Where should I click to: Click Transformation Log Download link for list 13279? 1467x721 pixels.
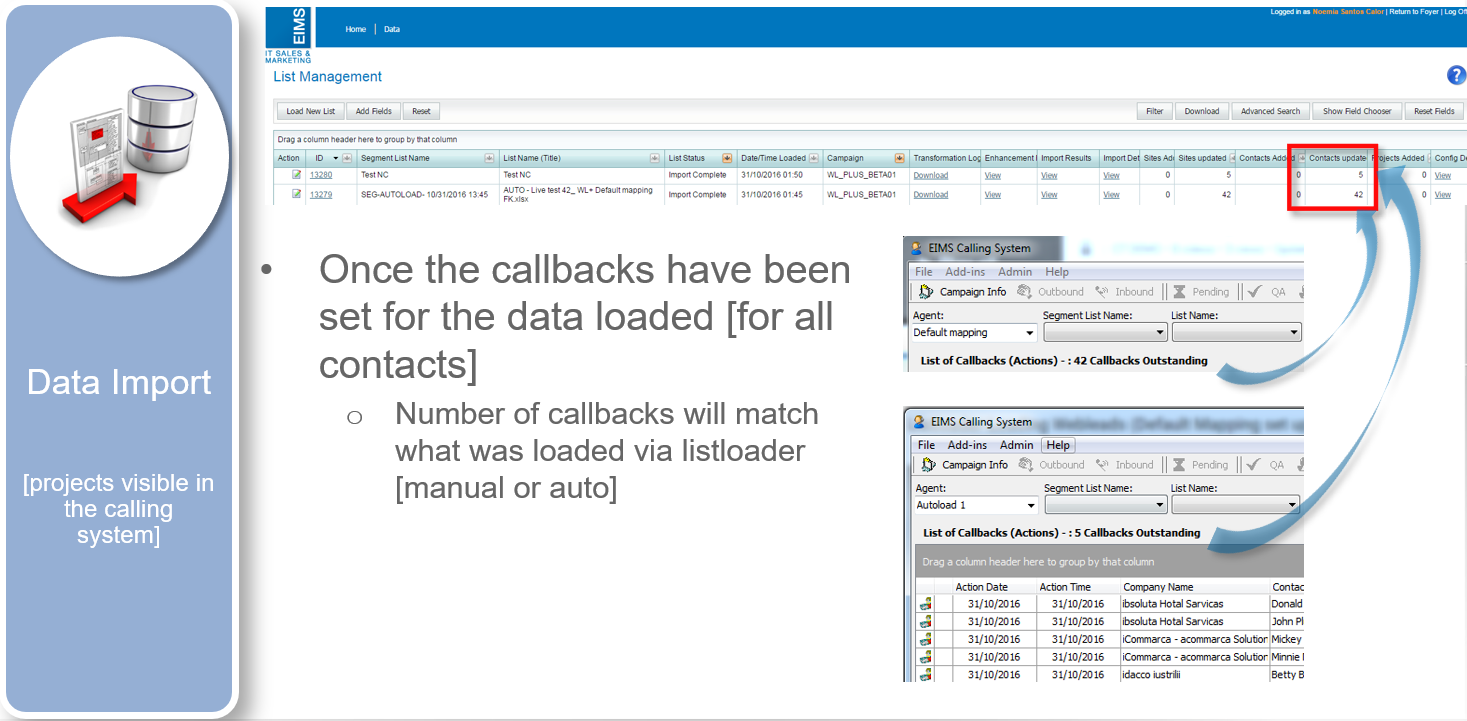(x=931, y=194)
